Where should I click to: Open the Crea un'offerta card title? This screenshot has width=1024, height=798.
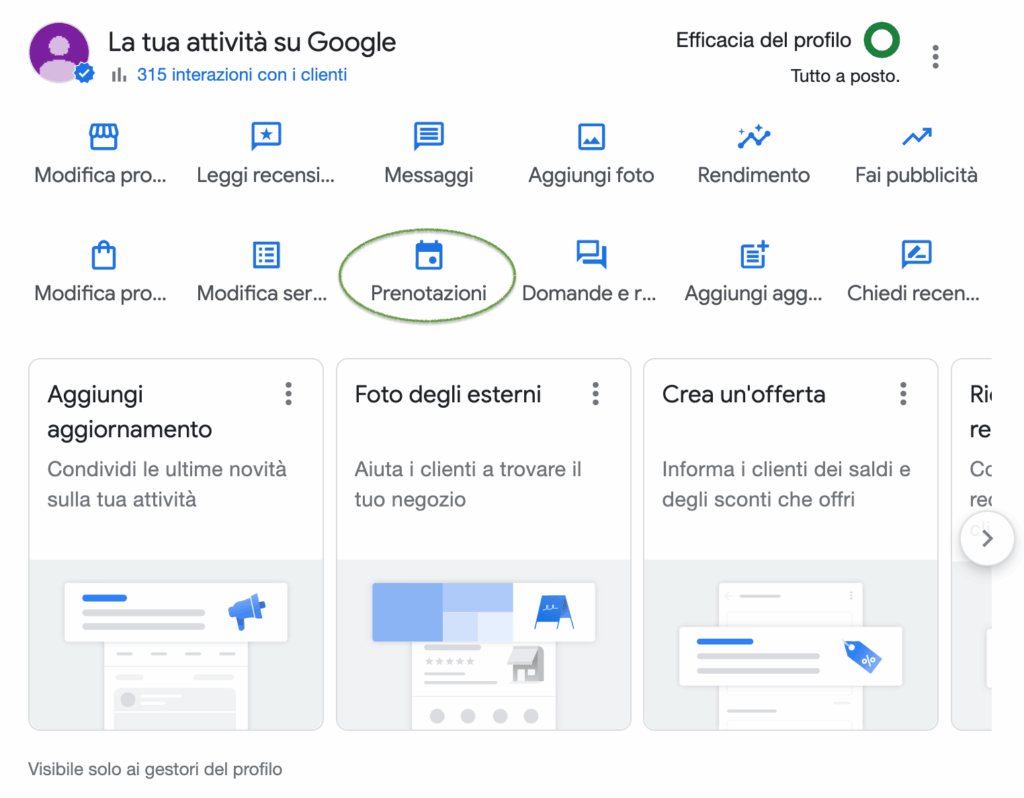click(744, 394)
